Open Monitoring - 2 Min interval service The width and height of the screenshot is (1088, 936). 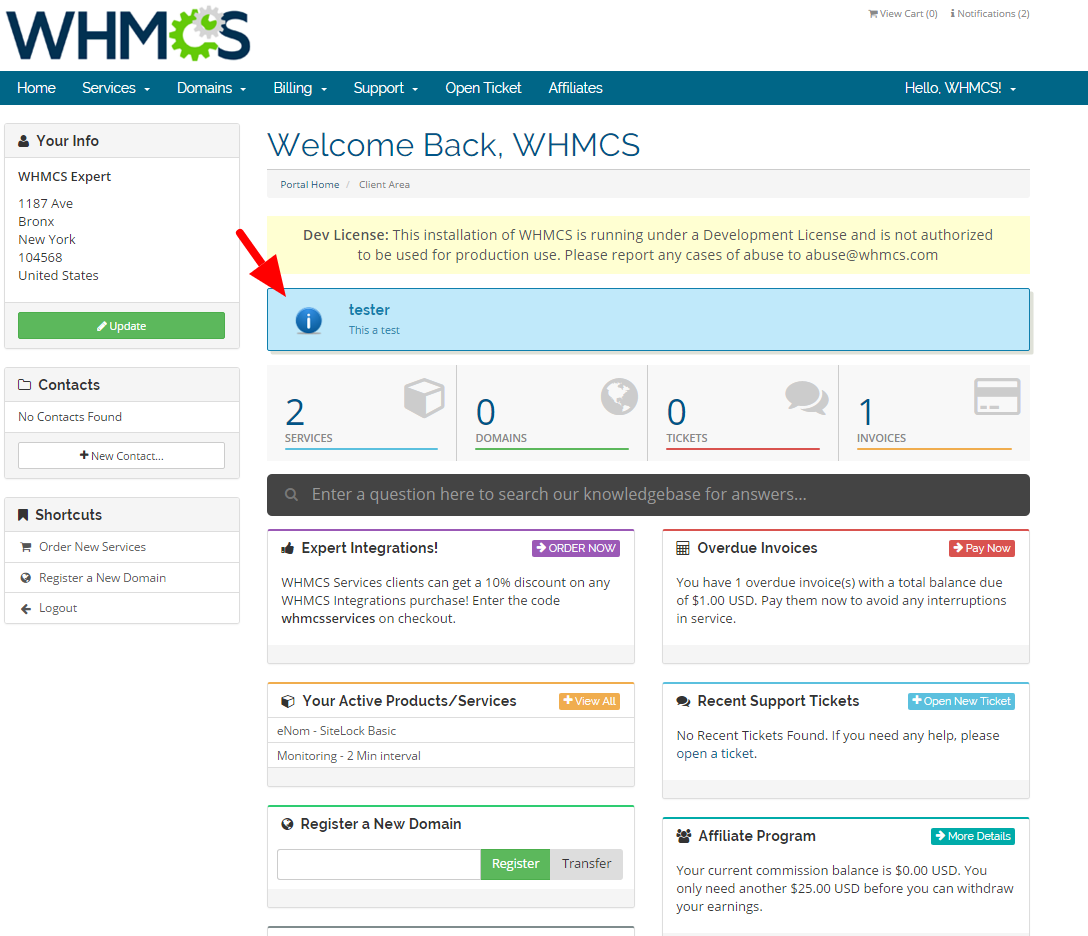point(451,756)
